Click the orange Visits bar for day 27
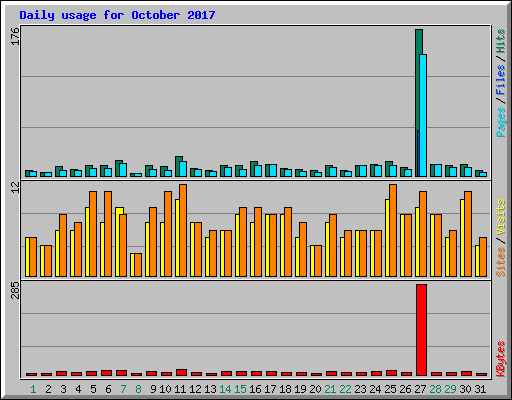 423,234
